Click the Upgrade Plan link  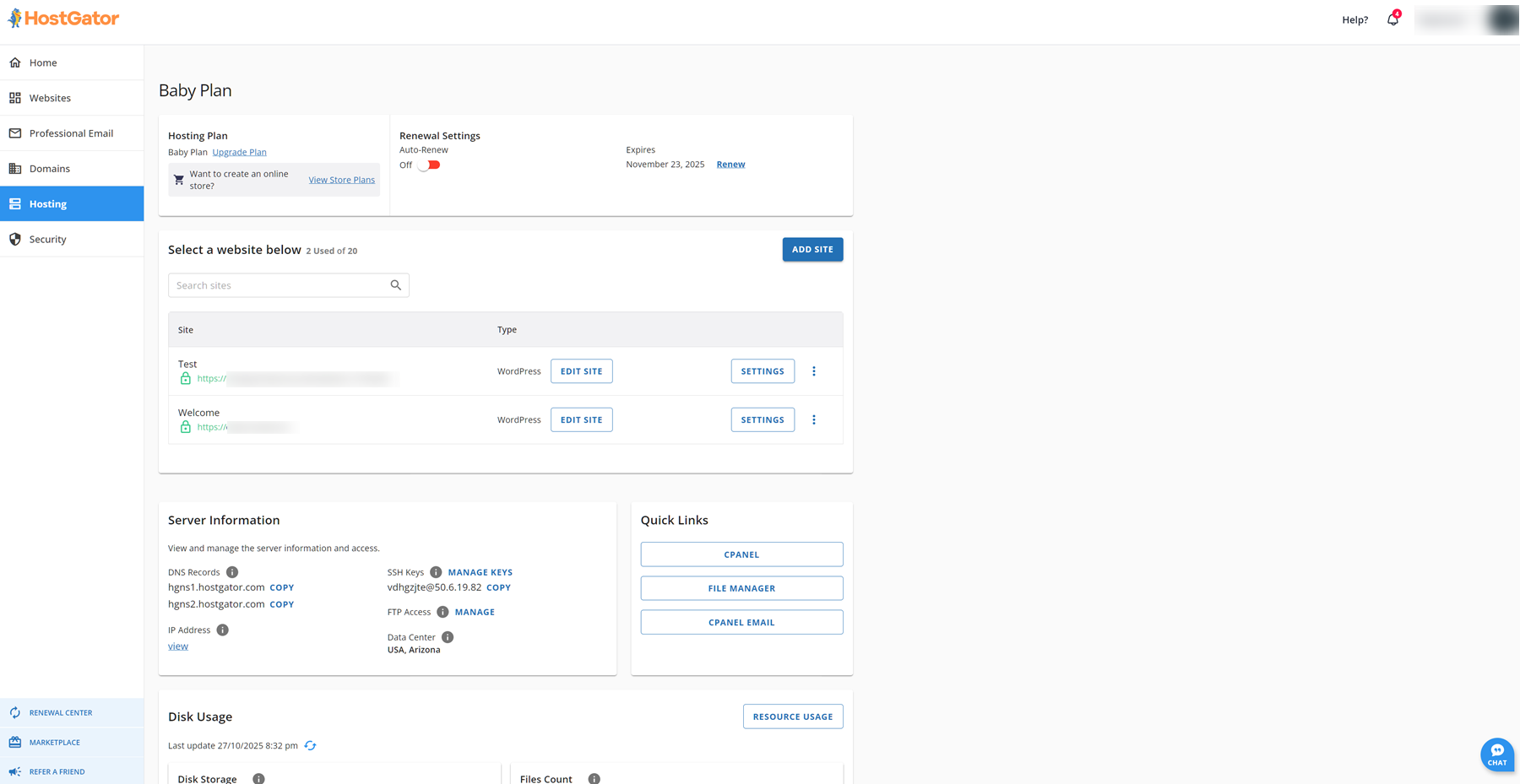[x=239, y=152]
